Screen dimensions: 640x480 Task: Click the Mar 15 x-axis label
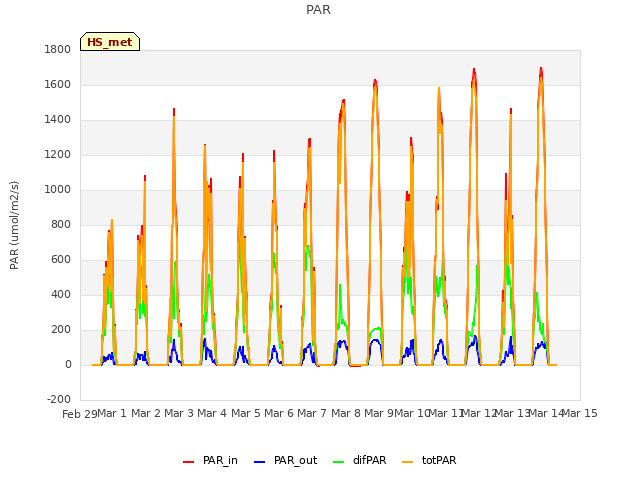coord(580,413)
